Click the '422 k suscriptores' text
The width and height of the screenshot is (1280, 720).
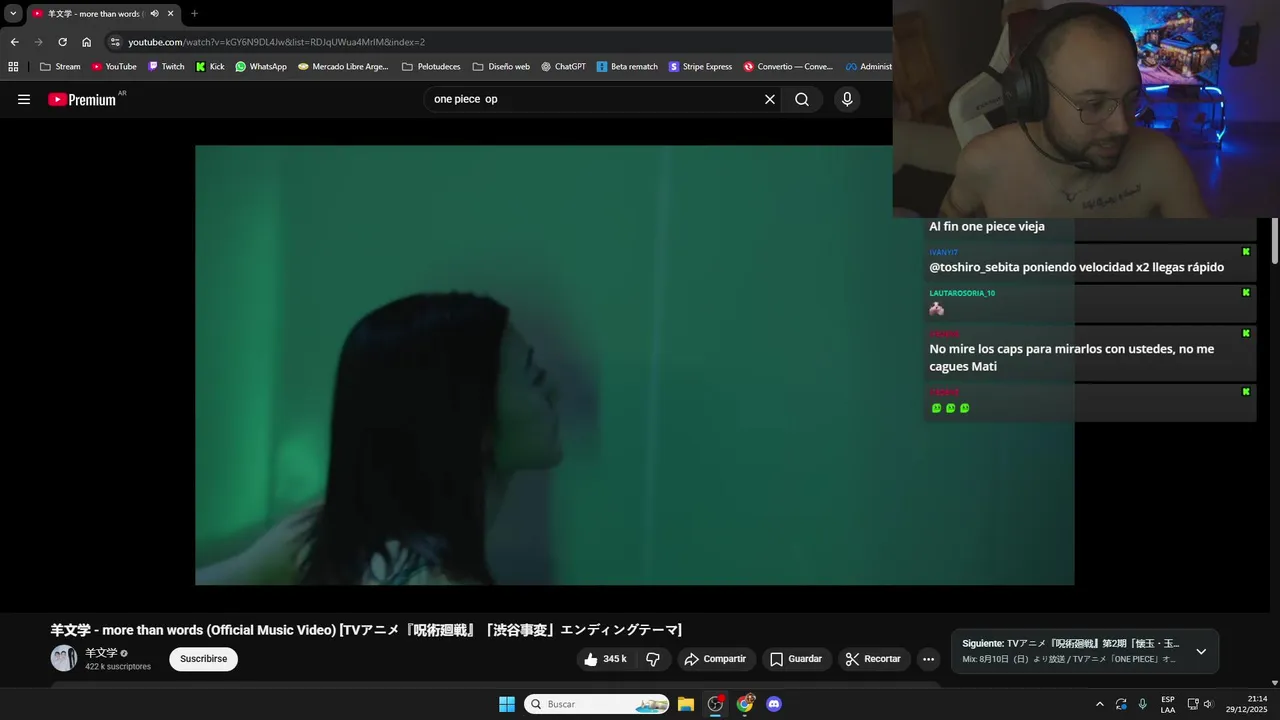(x=118, y=666)
